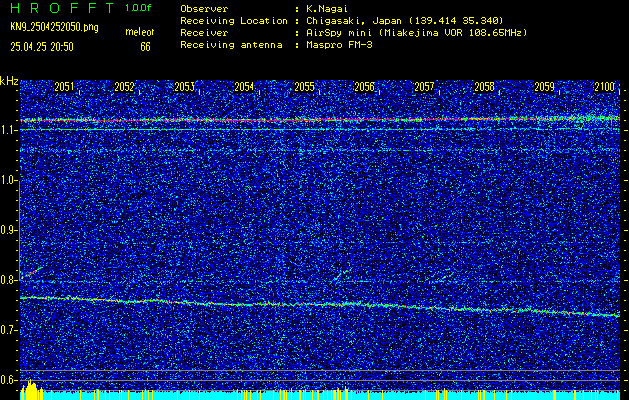Click the 2057 time marker
The height and width of the screenshot is (400, 629).
coord(424,87)
